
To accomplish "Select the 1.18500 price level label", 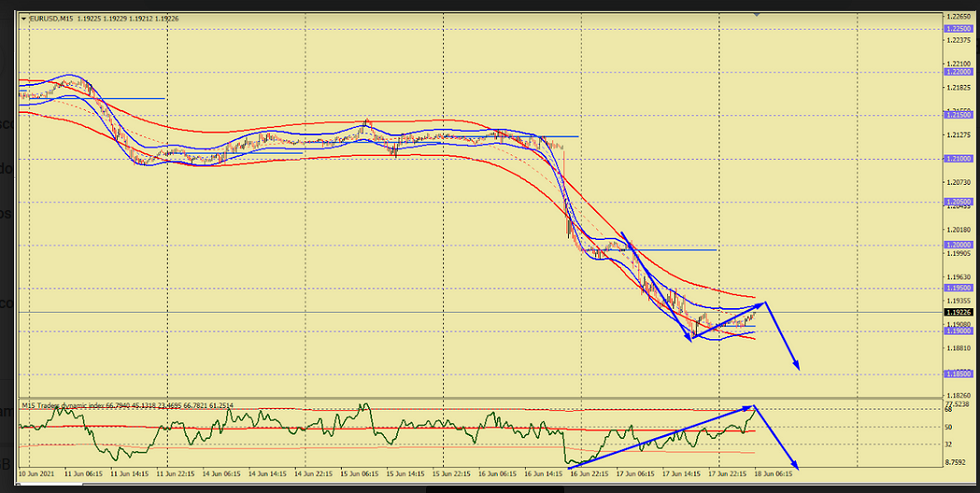I will 958,373.
